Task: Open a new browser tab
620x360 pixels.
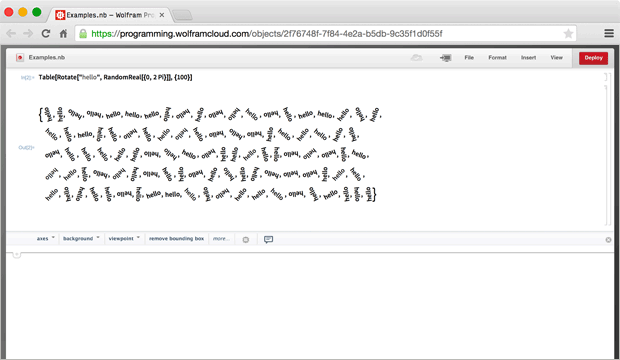Action: click(x=182, y=15)
